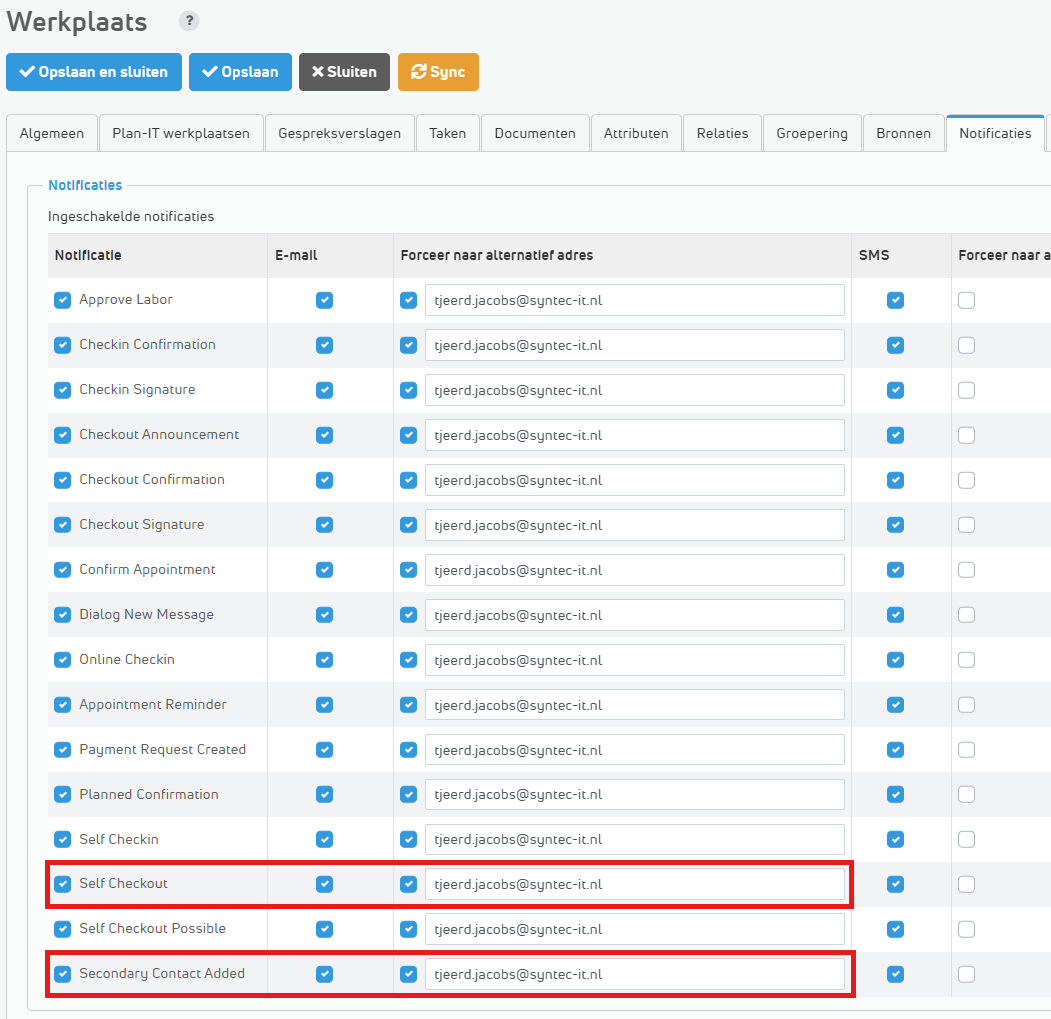Enable SMS force checkbox for Confirm Appointment
Image resolution: width=1051 pixels, height=1019 pixels.
click(966, 570)
